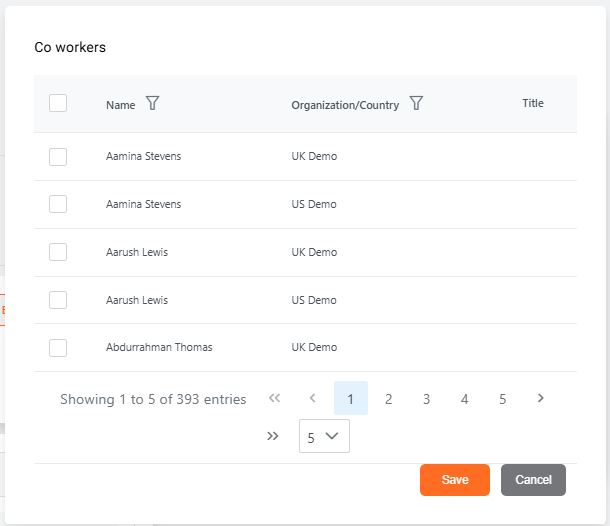
Task: Switch to page 3
Action: click(x=426, y=399)
